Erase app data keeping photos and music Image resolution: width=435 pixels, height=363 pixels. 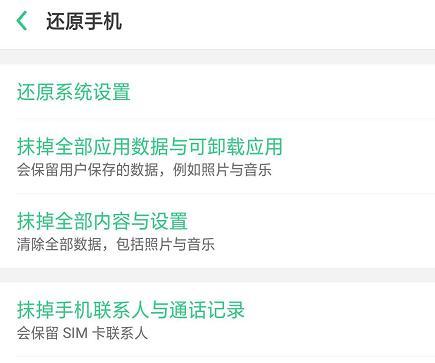coord(217,156)
